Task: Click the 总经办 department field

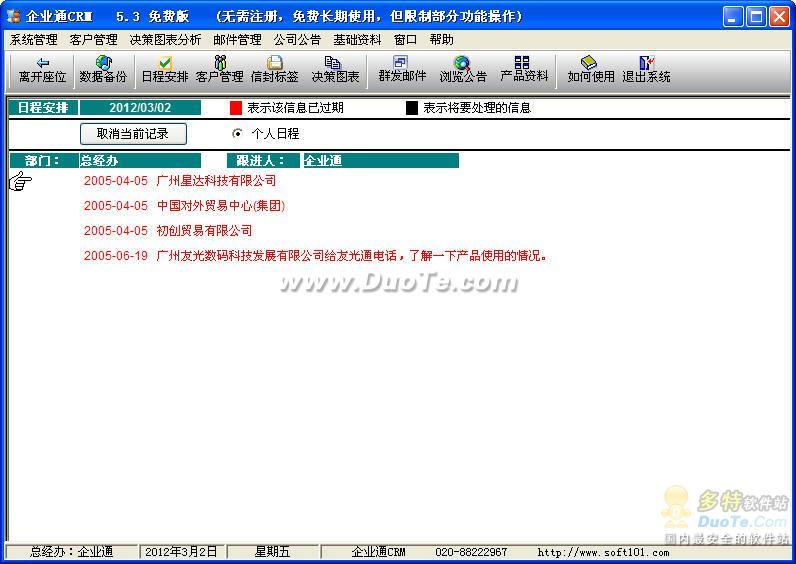Action: click(x=140, y=160)
